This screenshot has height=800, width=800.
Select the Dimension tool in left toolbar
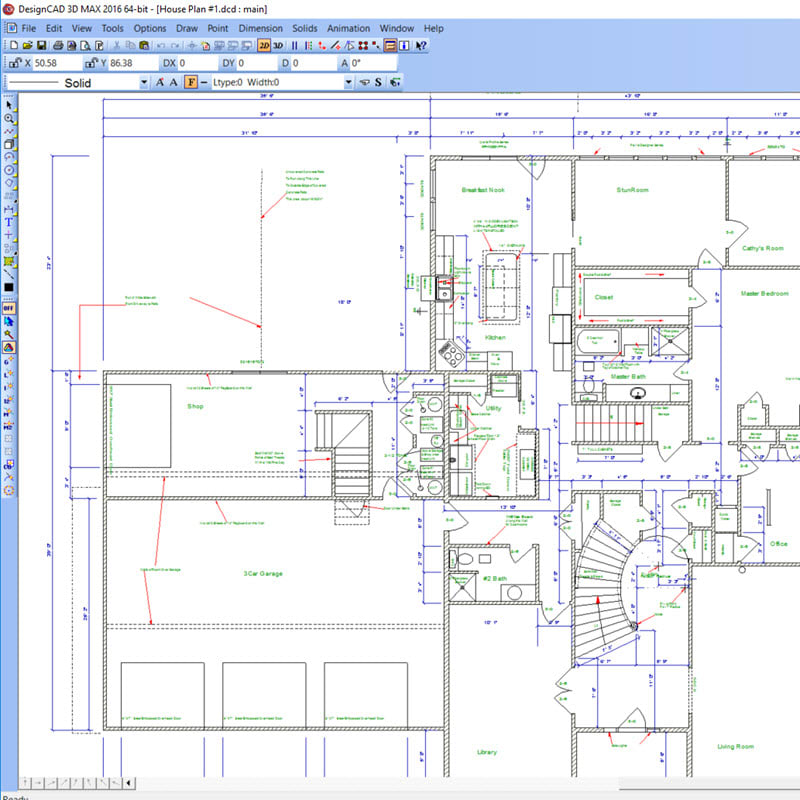9,209
